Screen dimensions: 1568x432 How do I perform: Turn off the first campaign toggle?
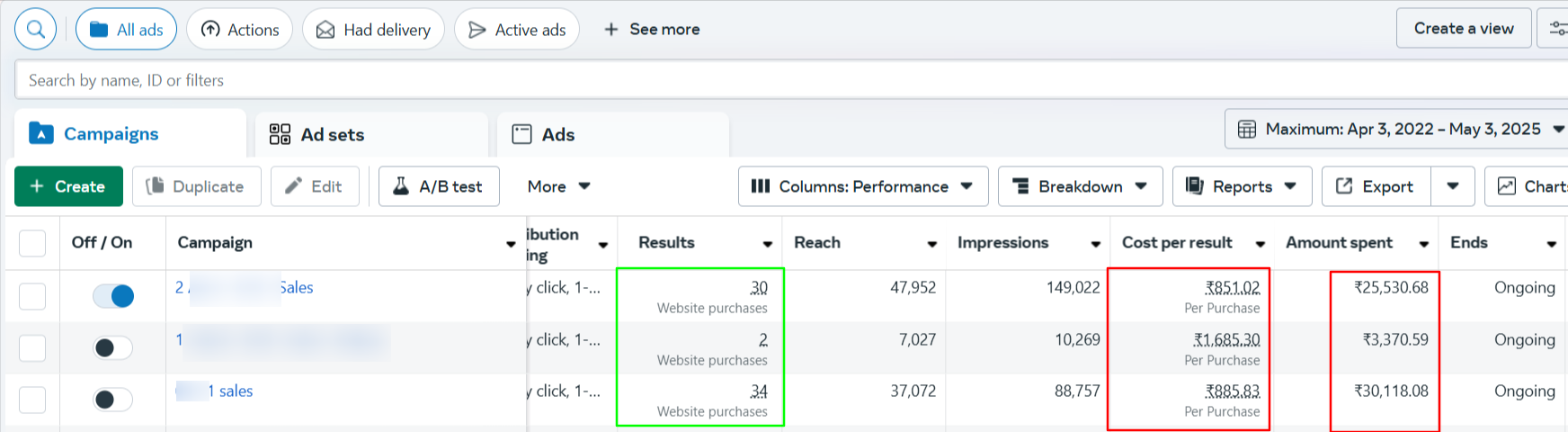[x=113, y=296]
